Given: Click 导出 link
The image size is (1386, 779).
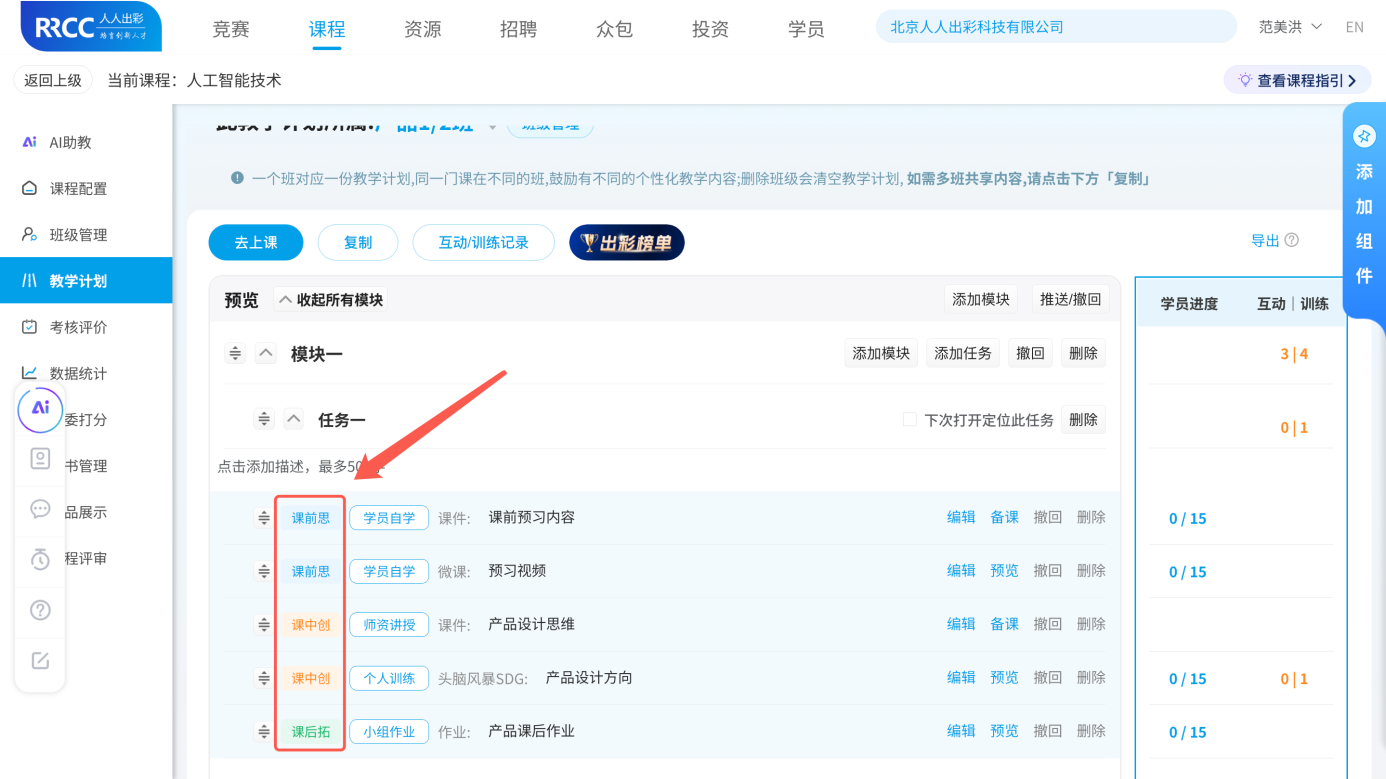Looking at the screenshot, I should pos(1265,240).
